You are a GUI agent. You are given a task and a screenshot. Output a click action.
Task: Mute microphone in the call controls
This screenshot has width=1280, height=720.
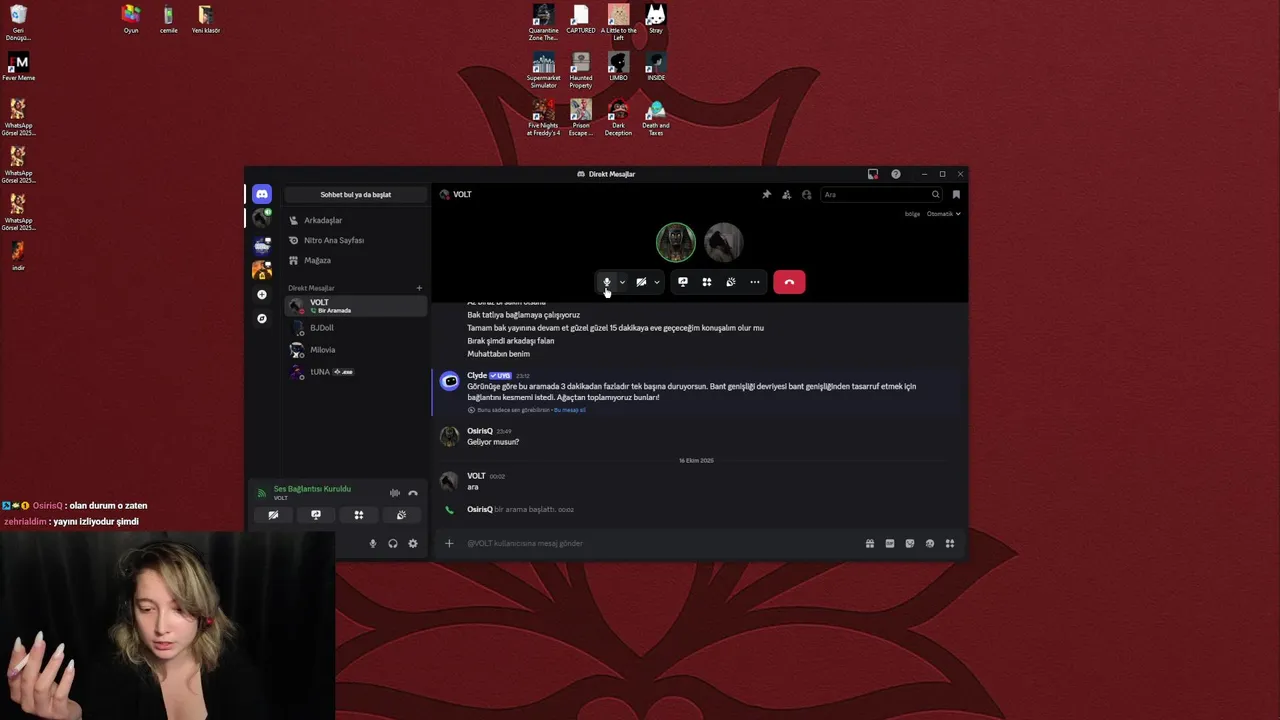pyautogui.click(x=606, y=282)
